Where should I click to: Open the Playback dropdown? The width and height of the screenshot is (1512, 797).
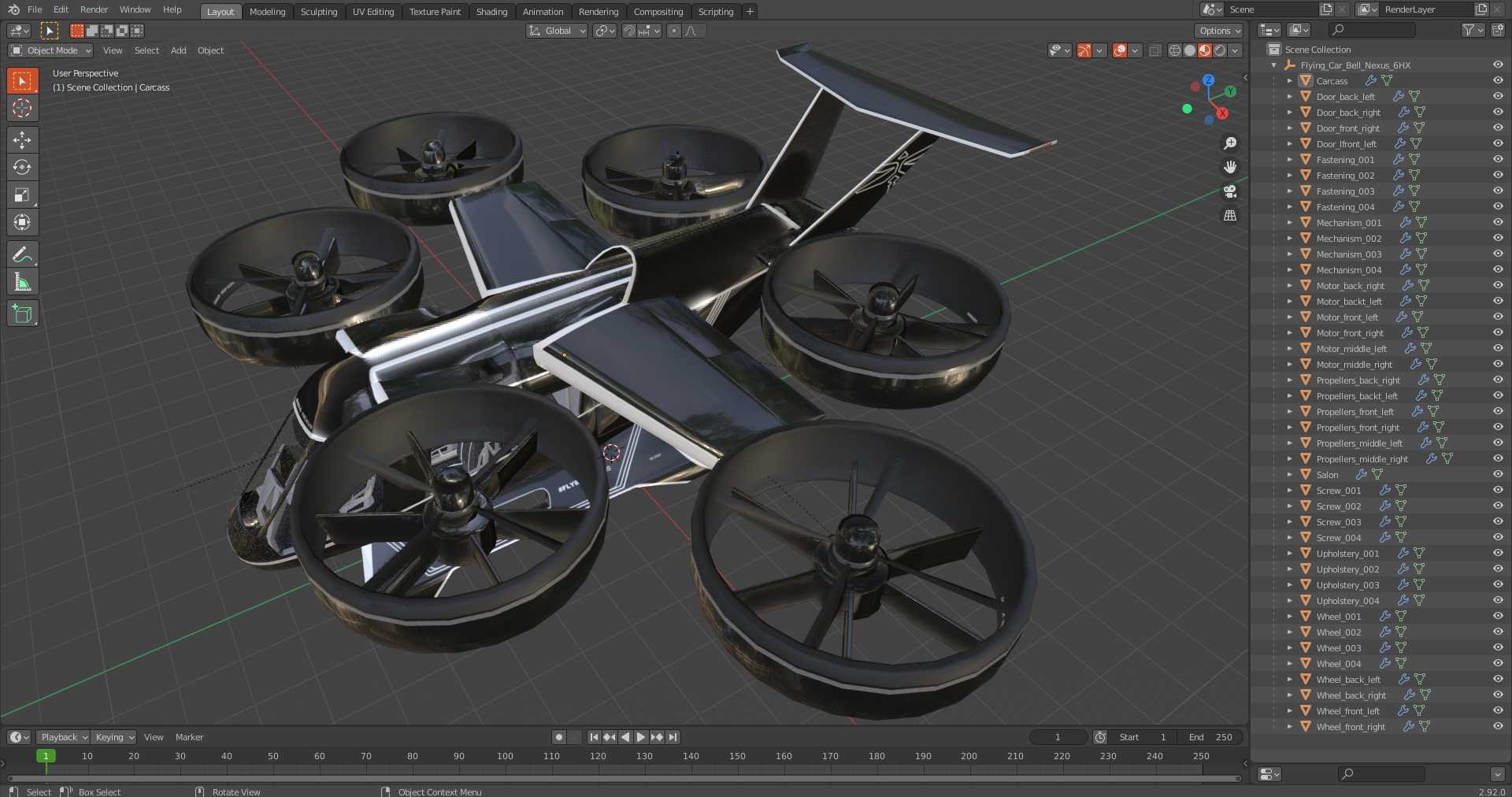(x=63, y=737)
